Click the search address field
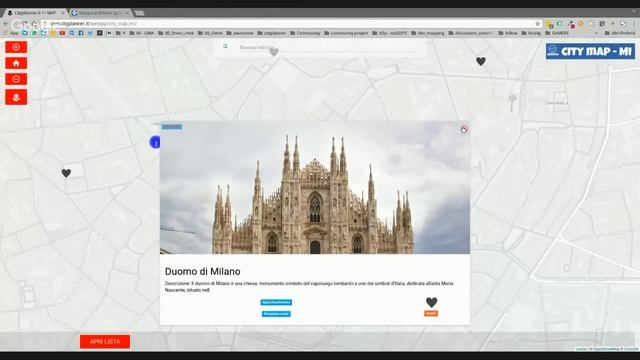This screenshot has height=360, width=640. [x=327, y=48]
